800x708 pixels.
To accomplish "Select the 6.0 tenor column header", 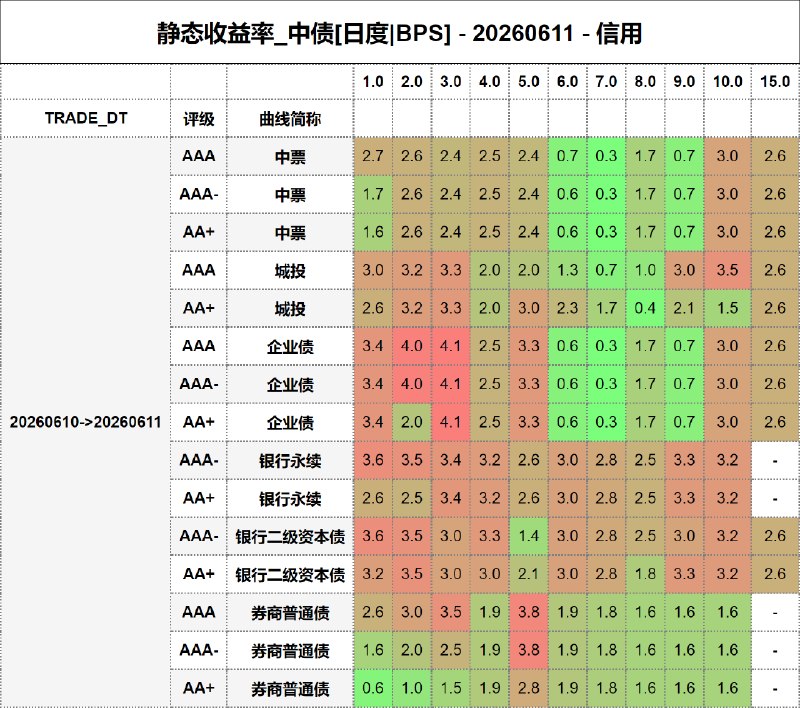I will coord(567,82).
